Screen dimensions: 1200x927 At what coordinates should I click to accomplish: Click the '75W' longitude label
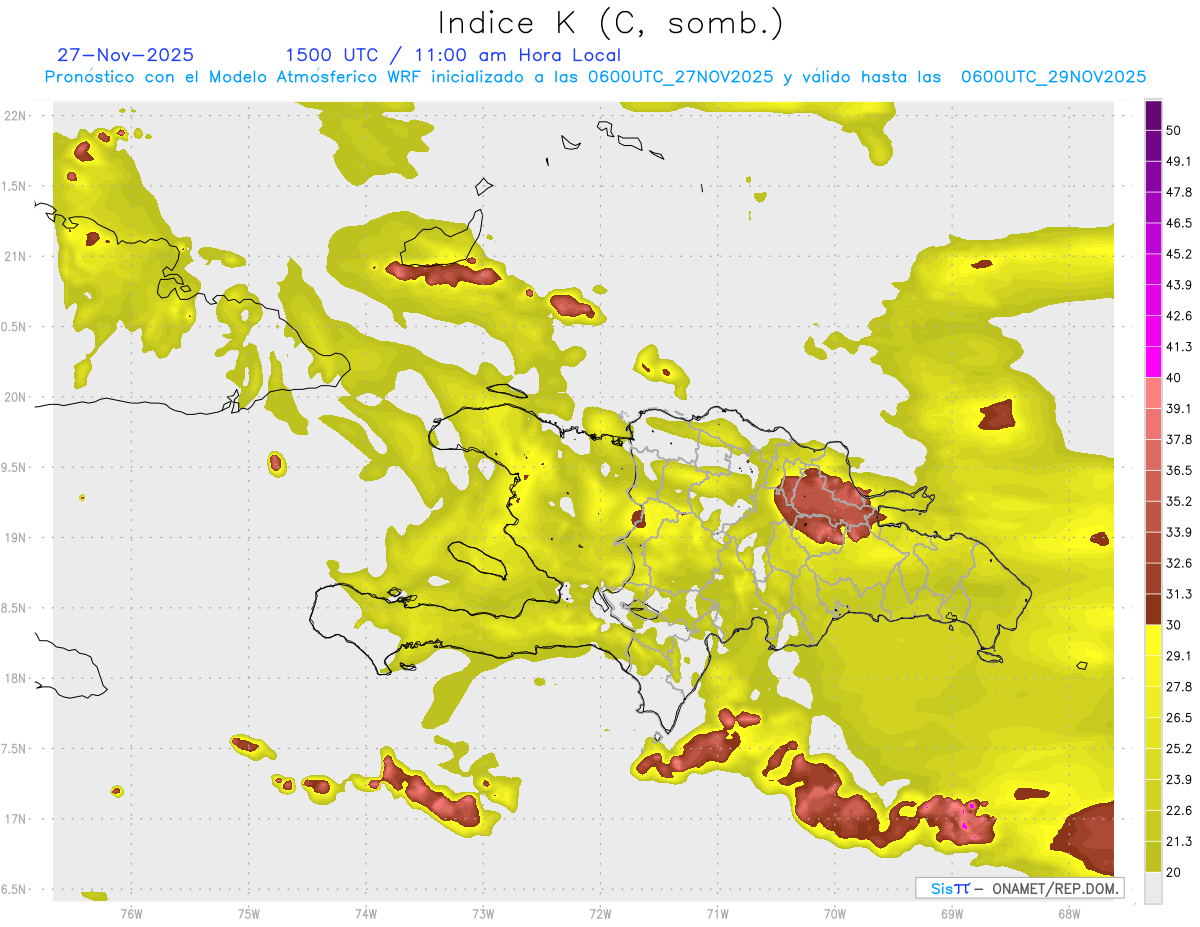point(248,913)
